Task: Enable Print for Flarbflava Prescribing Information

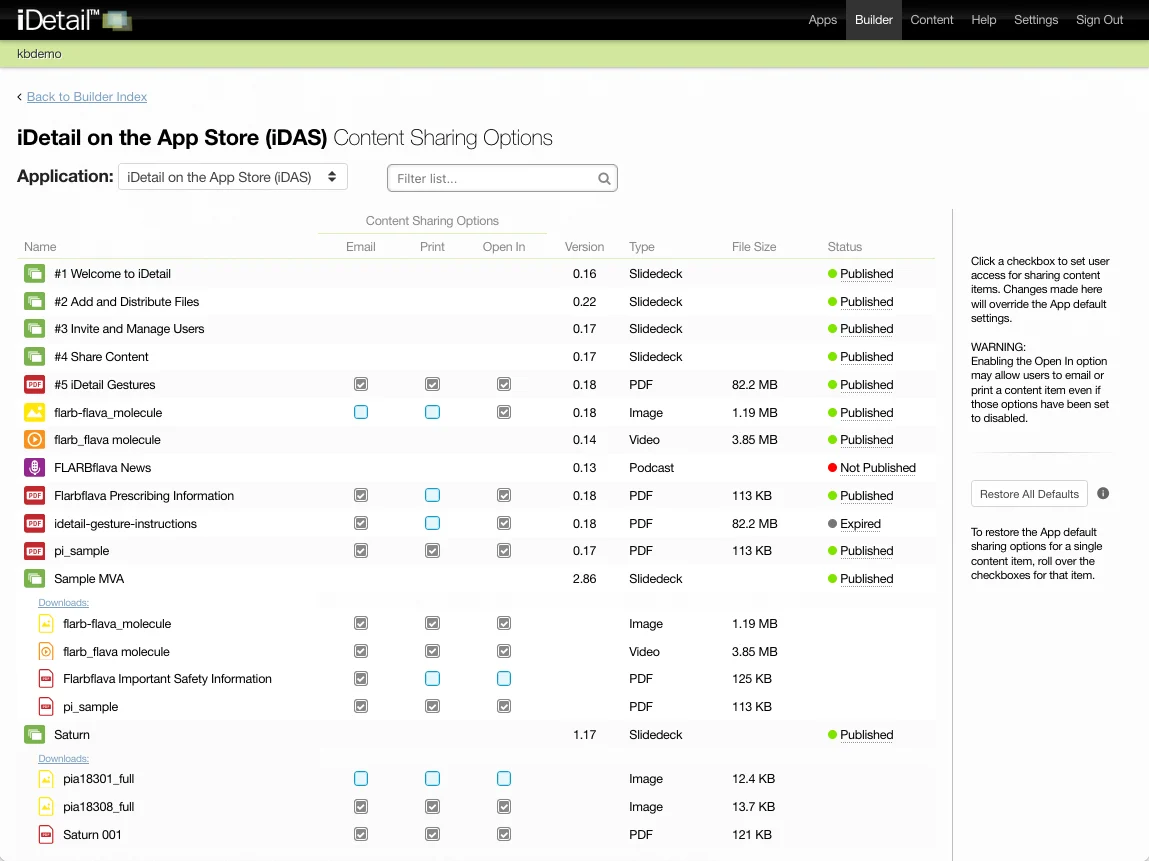Action: pyautogui.click(x=432, y=496)
